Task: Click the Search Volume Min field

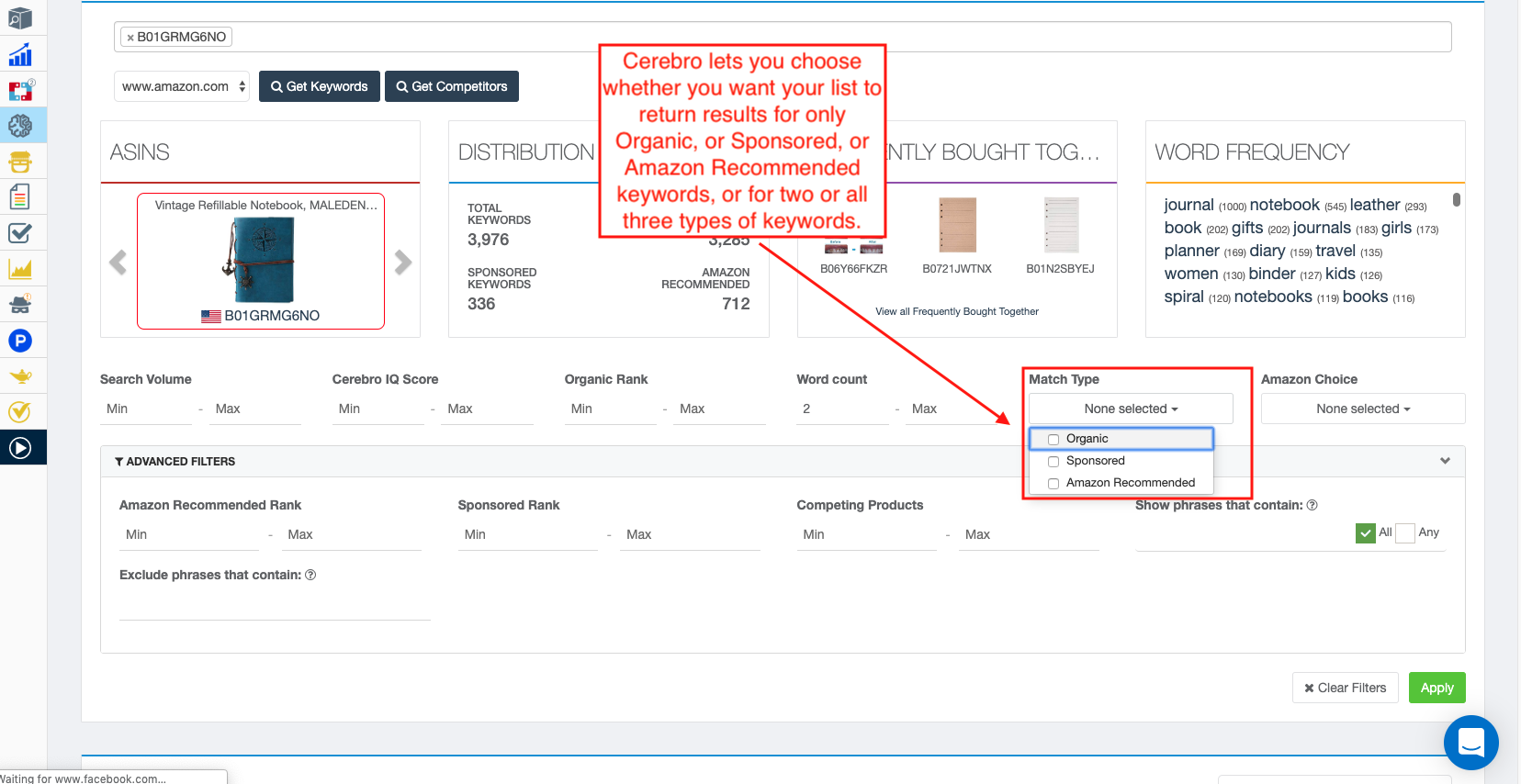Action: click(x=147, y=409)
